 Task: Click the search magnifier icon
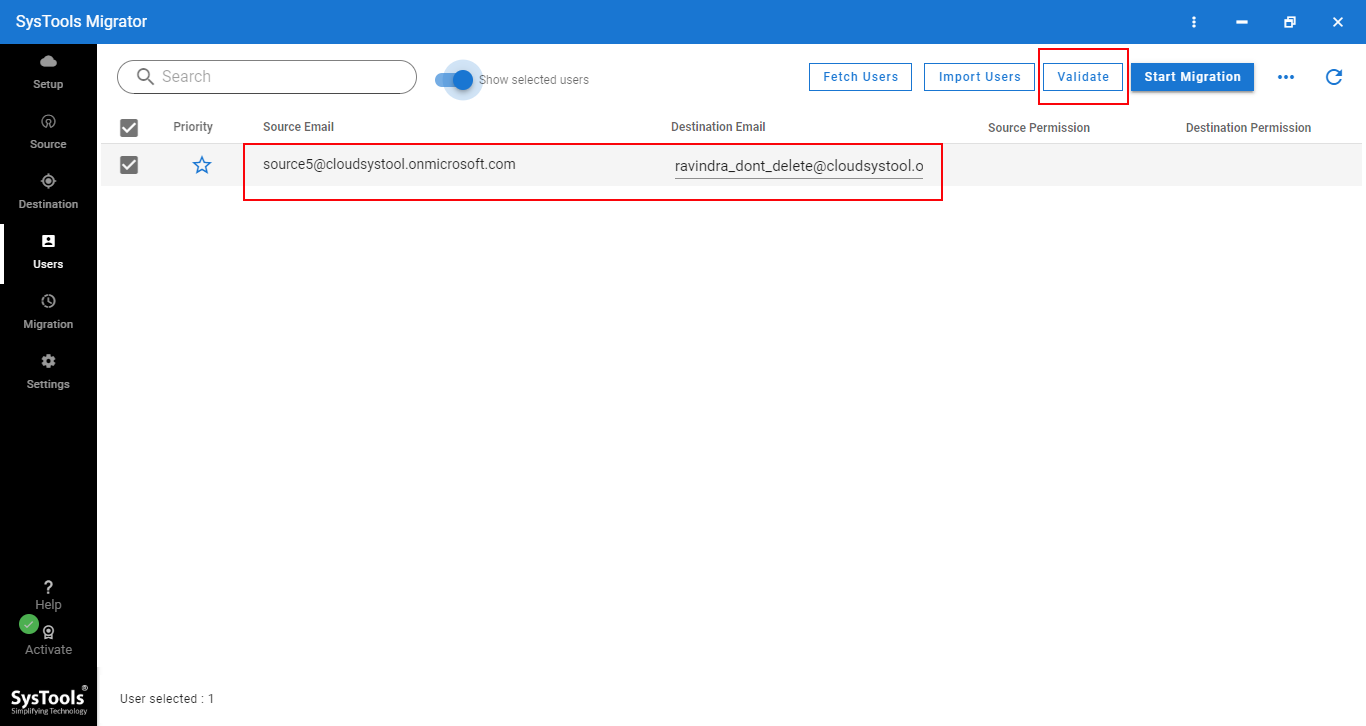point(146,77)
